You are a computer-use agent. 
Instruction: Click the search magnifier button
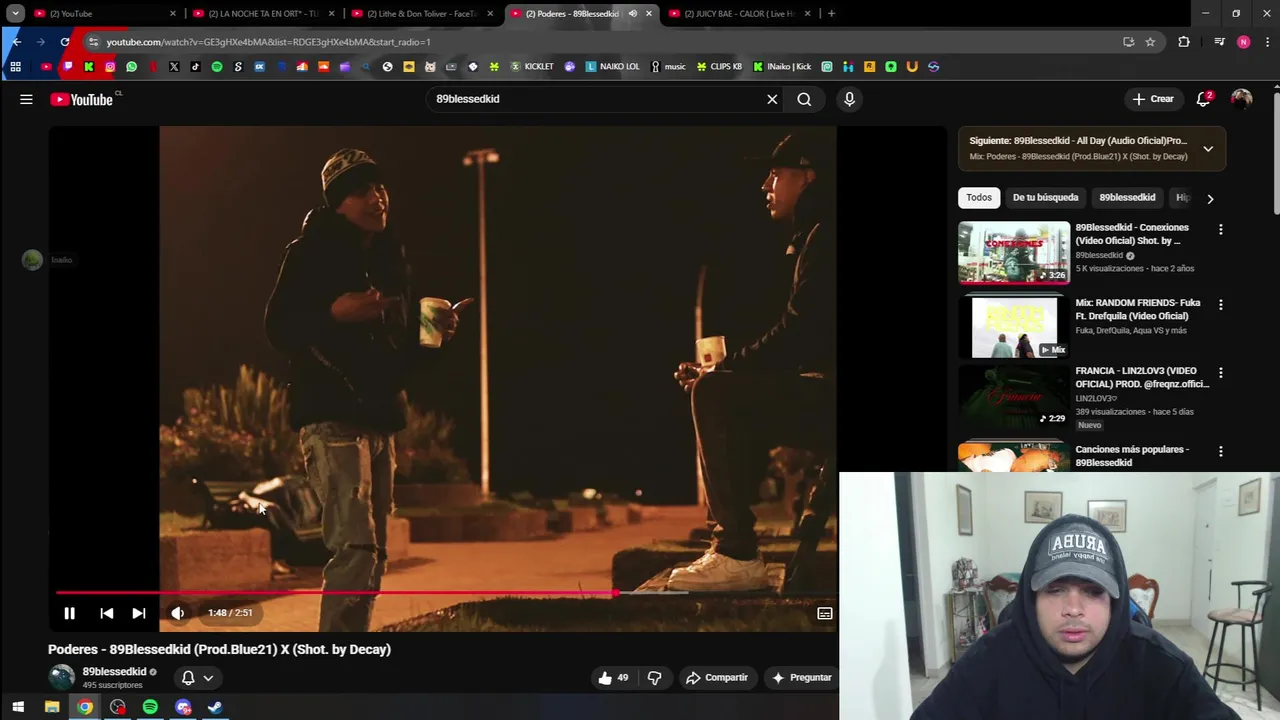point(804,99)
